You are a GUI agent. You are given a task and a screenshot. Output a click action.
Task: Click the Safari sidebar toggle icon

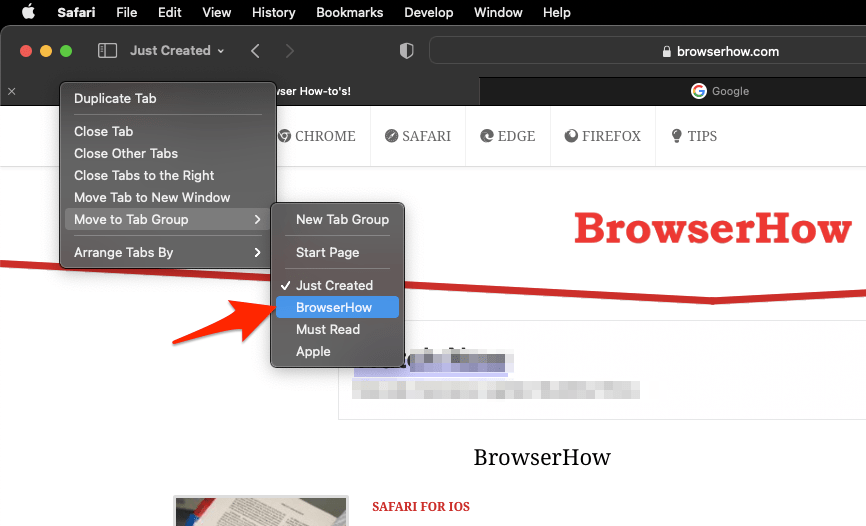coord(107,51)
